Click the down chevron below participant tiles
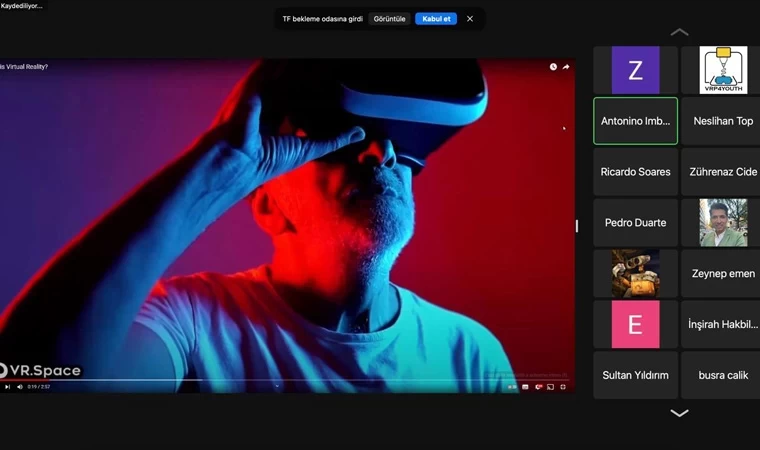Image resolution: width=760 pixels, height=450 pixels. tap(679, 413)
